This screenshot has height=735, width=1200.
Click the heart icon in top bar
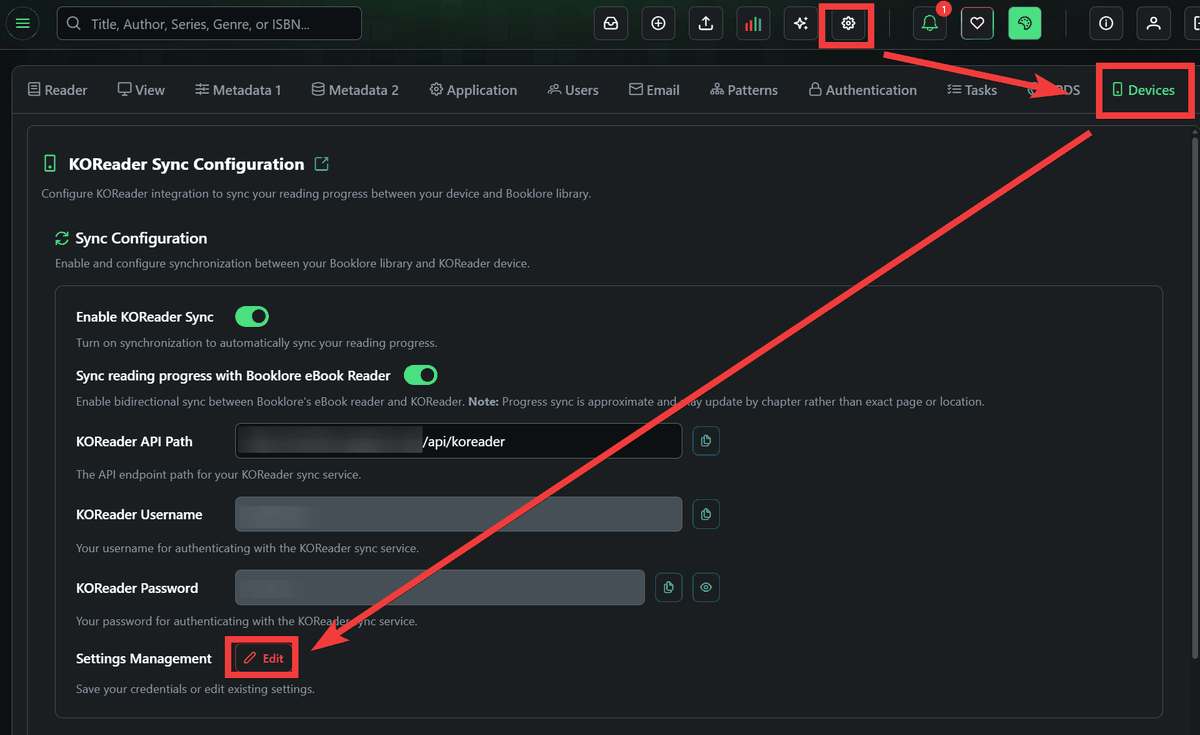[977, 23]
